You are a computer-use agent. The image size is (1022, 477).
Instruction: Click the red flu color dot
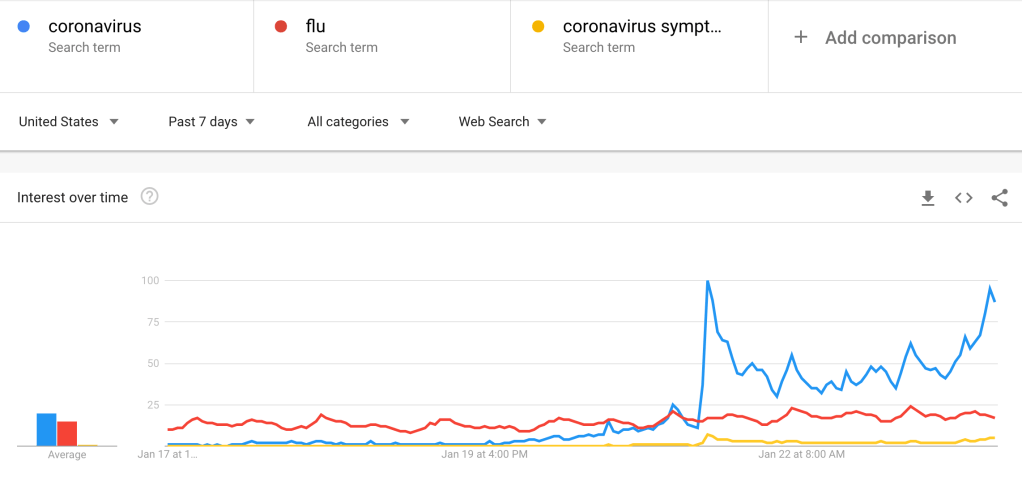point(282,27)
